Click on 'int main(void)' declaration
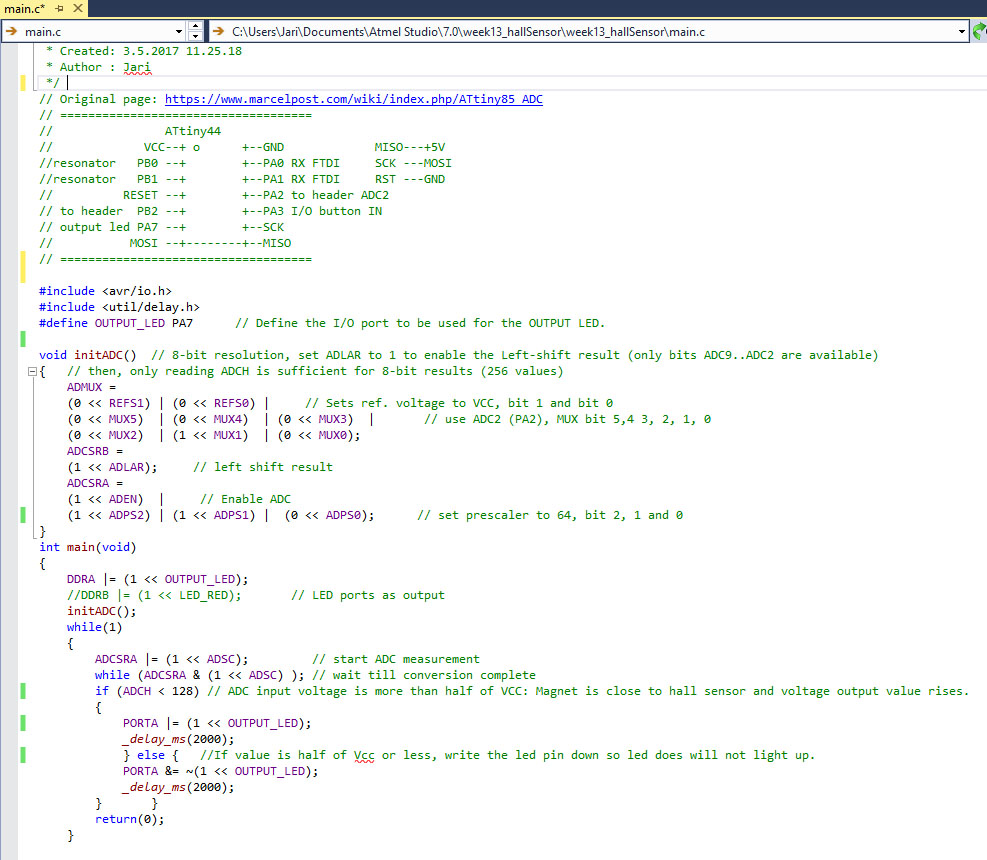987x860 pixels. click(87, 547)
